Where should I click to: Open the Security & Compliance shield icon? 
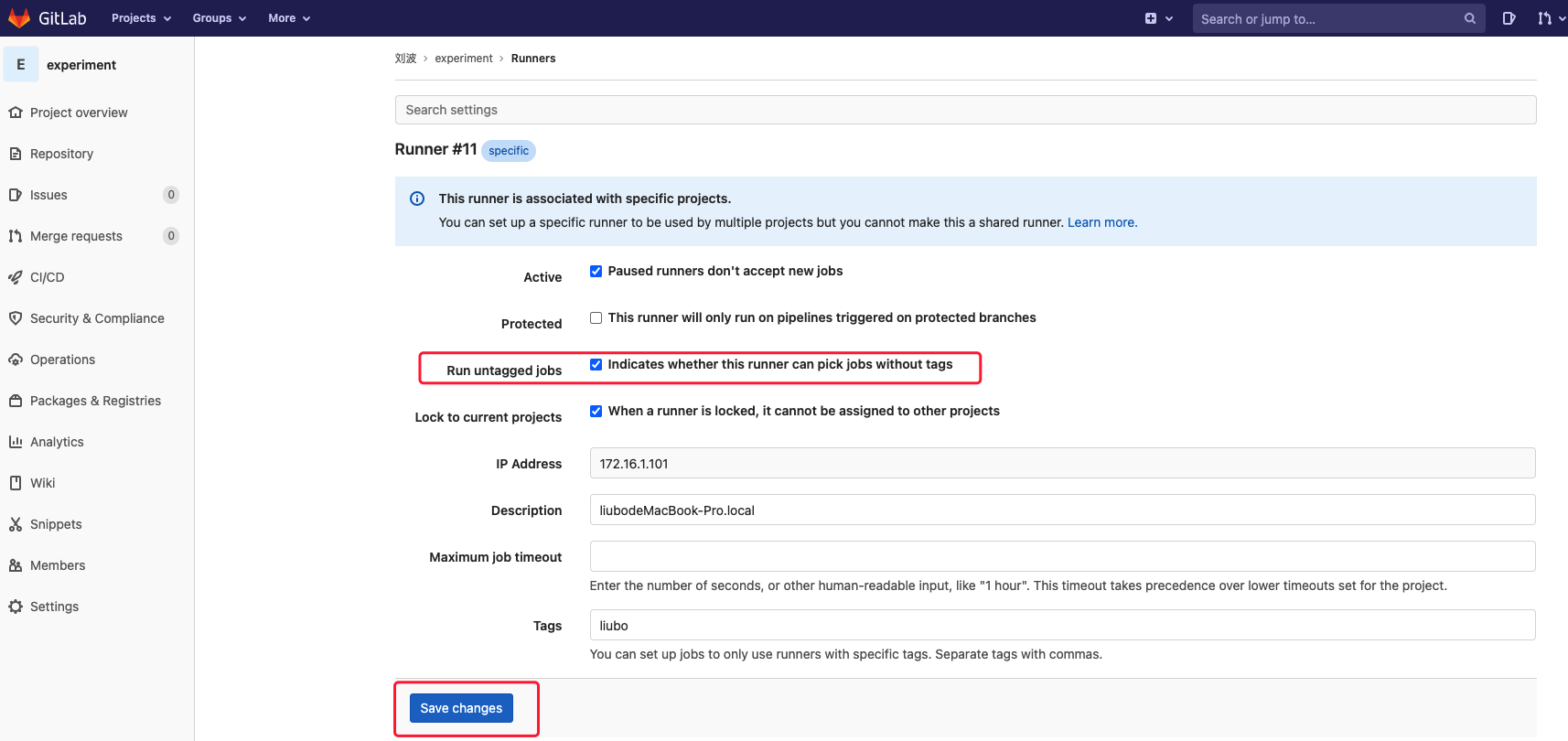pyautogui.click(x=16, y=318)
